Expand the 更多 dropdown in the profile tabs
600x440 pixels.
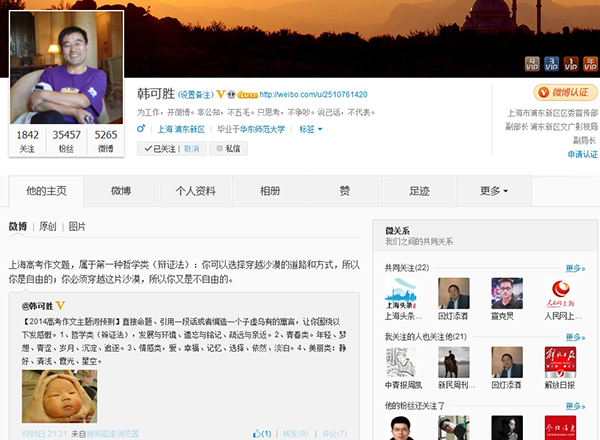pos(494,190)
